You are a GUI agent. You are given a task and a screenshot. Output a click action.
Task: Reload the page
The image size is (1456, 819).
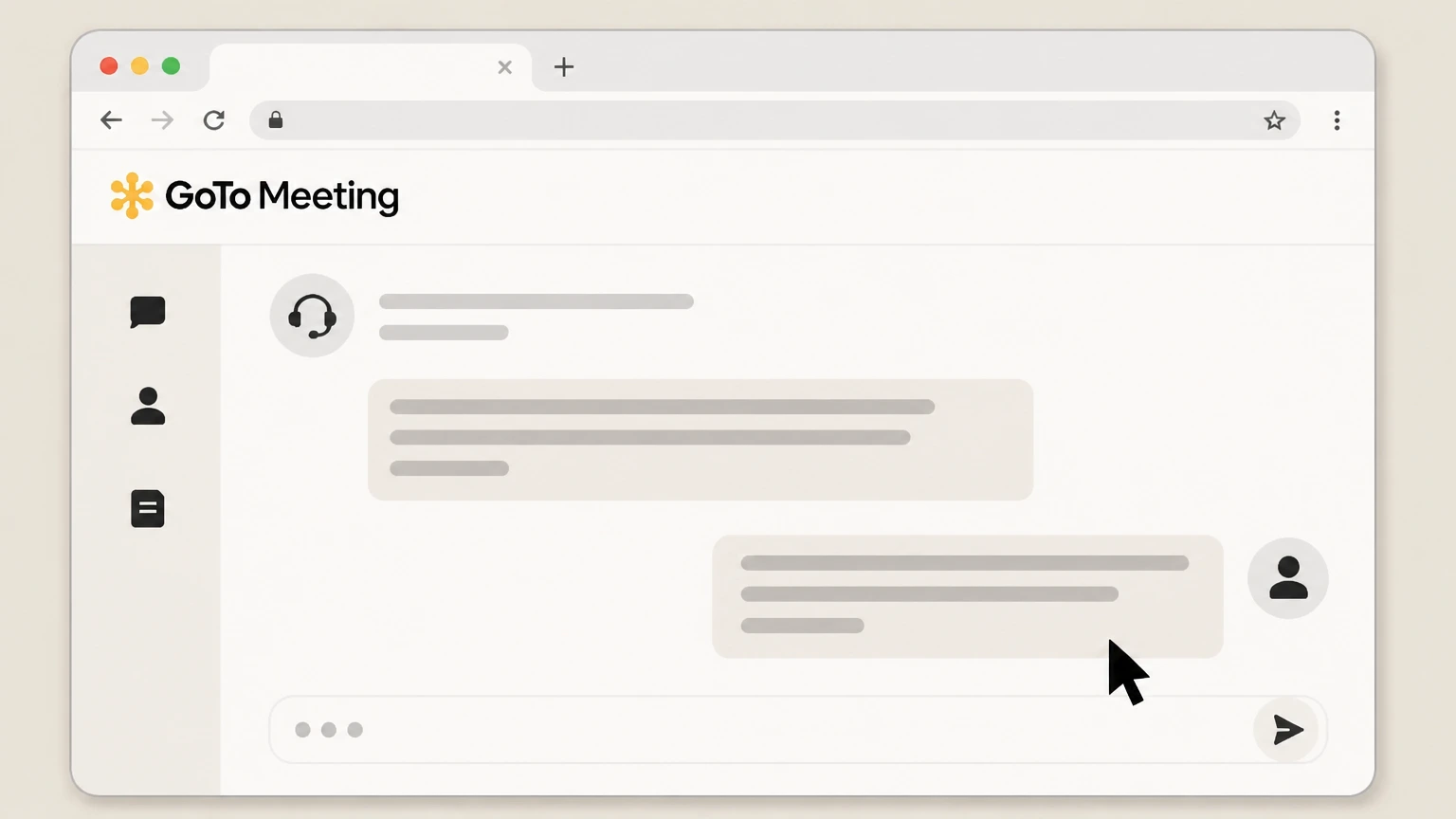tap(214, 120)
